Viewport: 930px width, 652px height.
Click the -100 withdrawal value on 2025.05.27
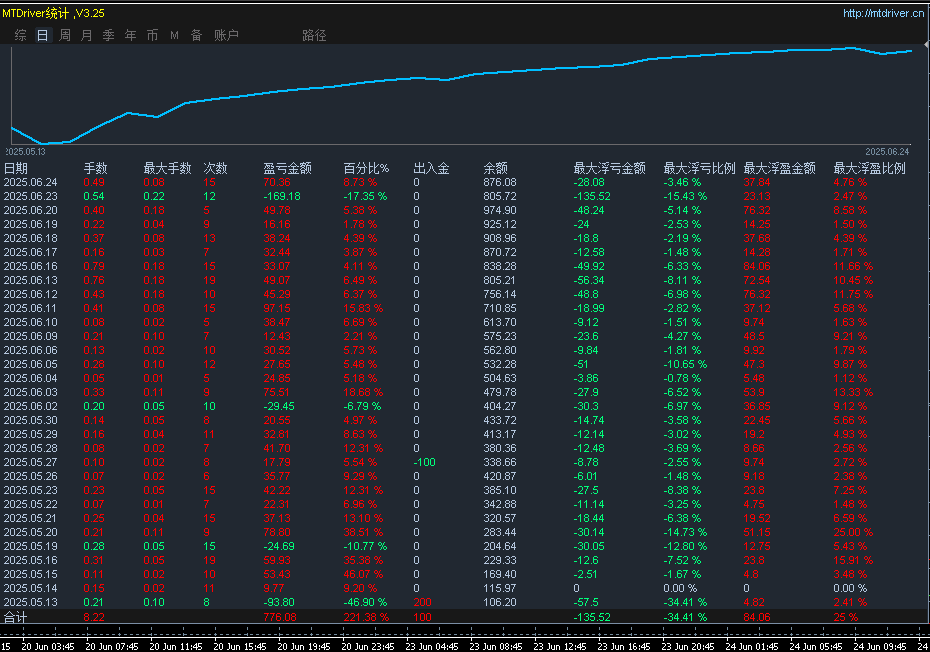pyautogui.click(x=427, y=462)
